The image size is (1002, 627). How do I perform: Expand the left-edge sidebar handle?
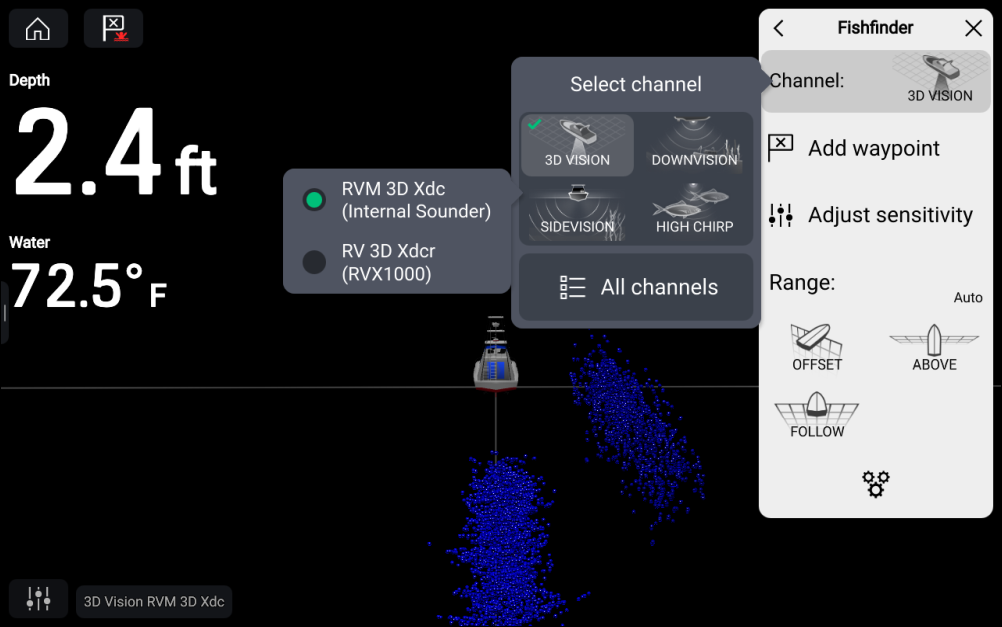point(5,313)
